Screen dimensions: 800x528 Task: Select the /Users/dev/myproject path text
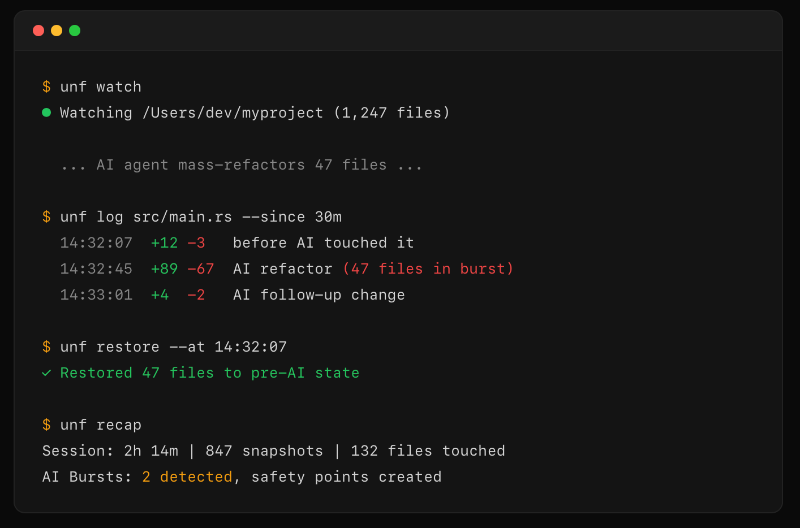232,113
